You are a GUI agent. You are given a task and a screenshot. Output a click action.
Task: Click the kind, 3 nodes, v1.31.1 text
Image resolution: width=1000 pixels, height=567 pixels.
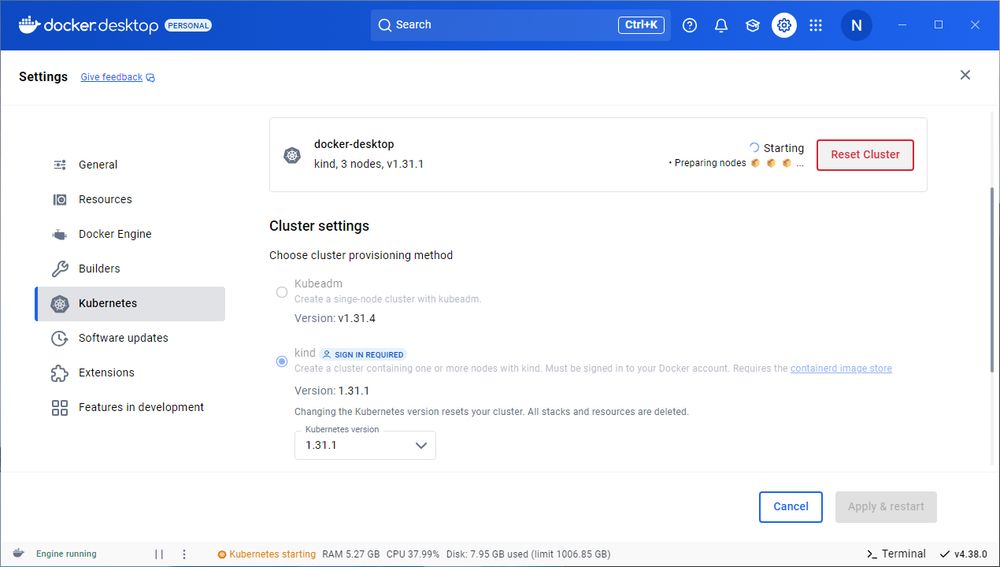tap(369, 164)
